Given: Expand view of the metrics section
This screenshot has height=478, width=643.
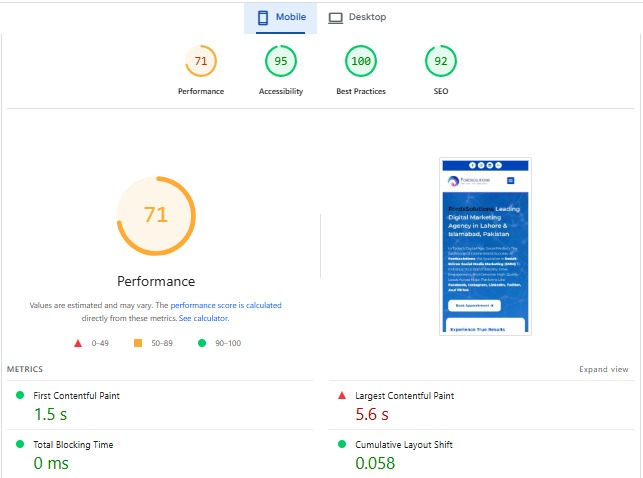Looking at the screenshot, I should pyautogui.click(x=603, y=369).
